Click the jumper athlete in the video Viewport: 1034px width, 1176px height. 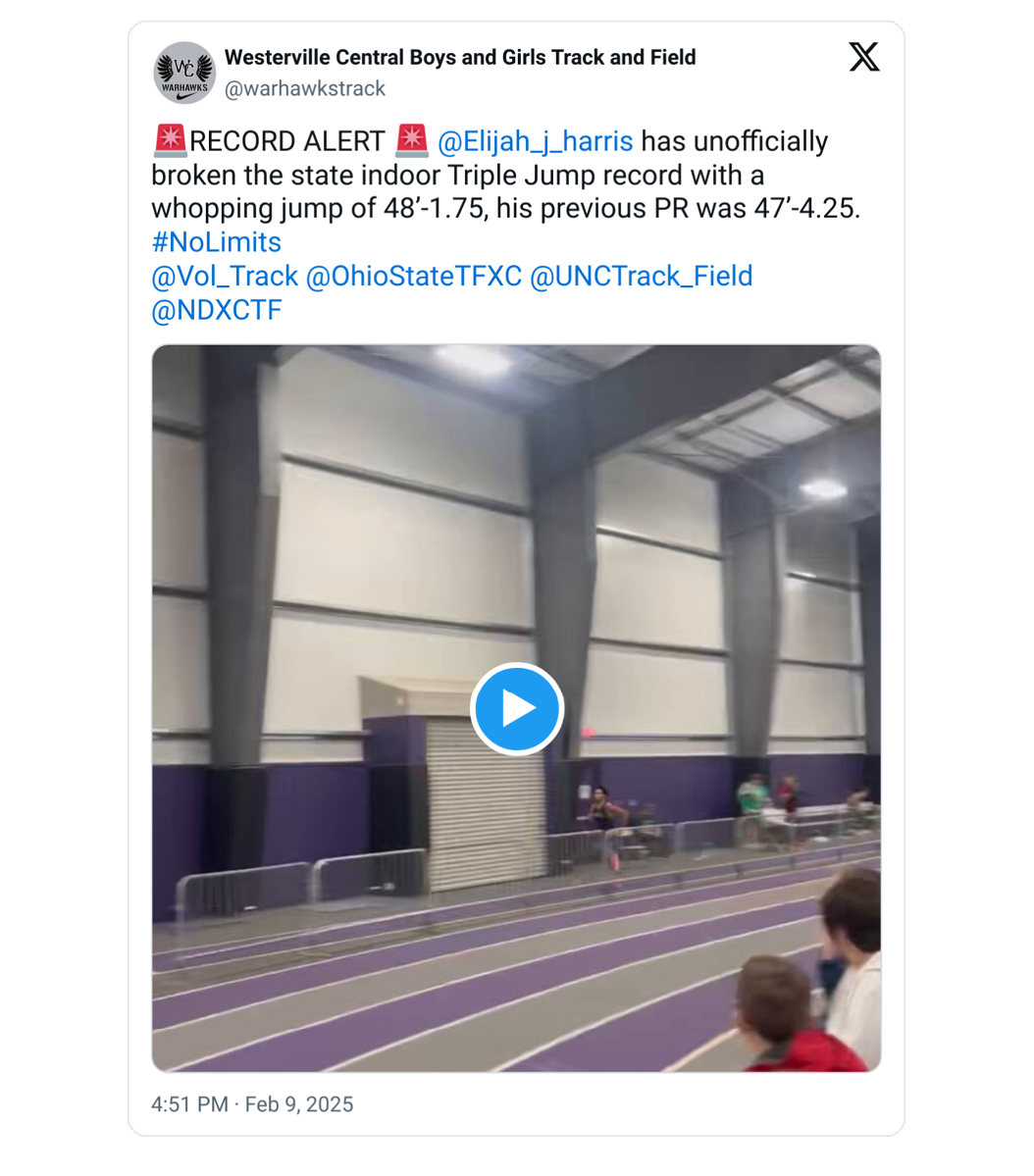(605, 826)
